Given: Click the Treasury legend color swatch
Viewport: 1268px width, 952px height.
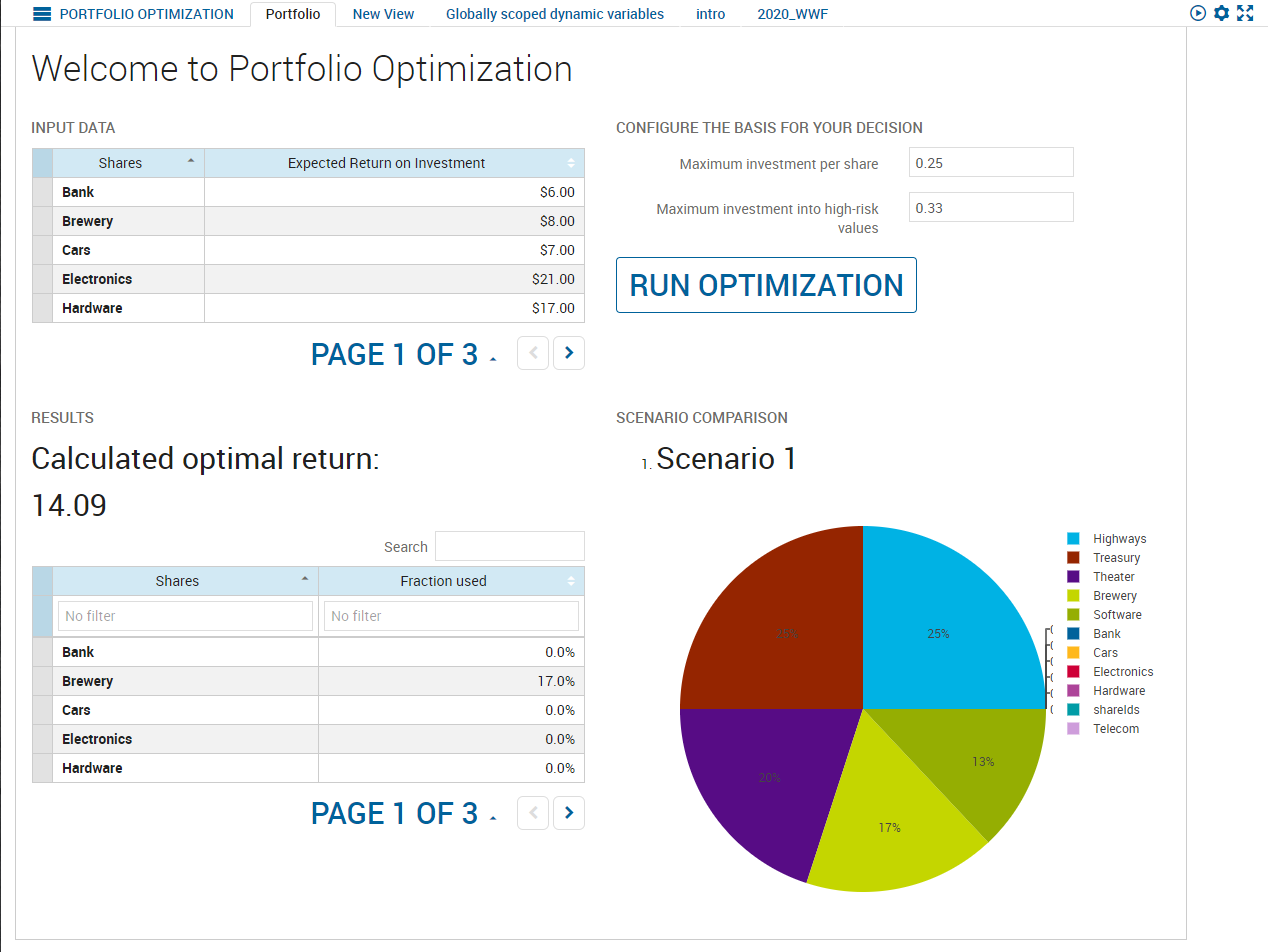Looking at the screenshot, I should point(1073,558).
